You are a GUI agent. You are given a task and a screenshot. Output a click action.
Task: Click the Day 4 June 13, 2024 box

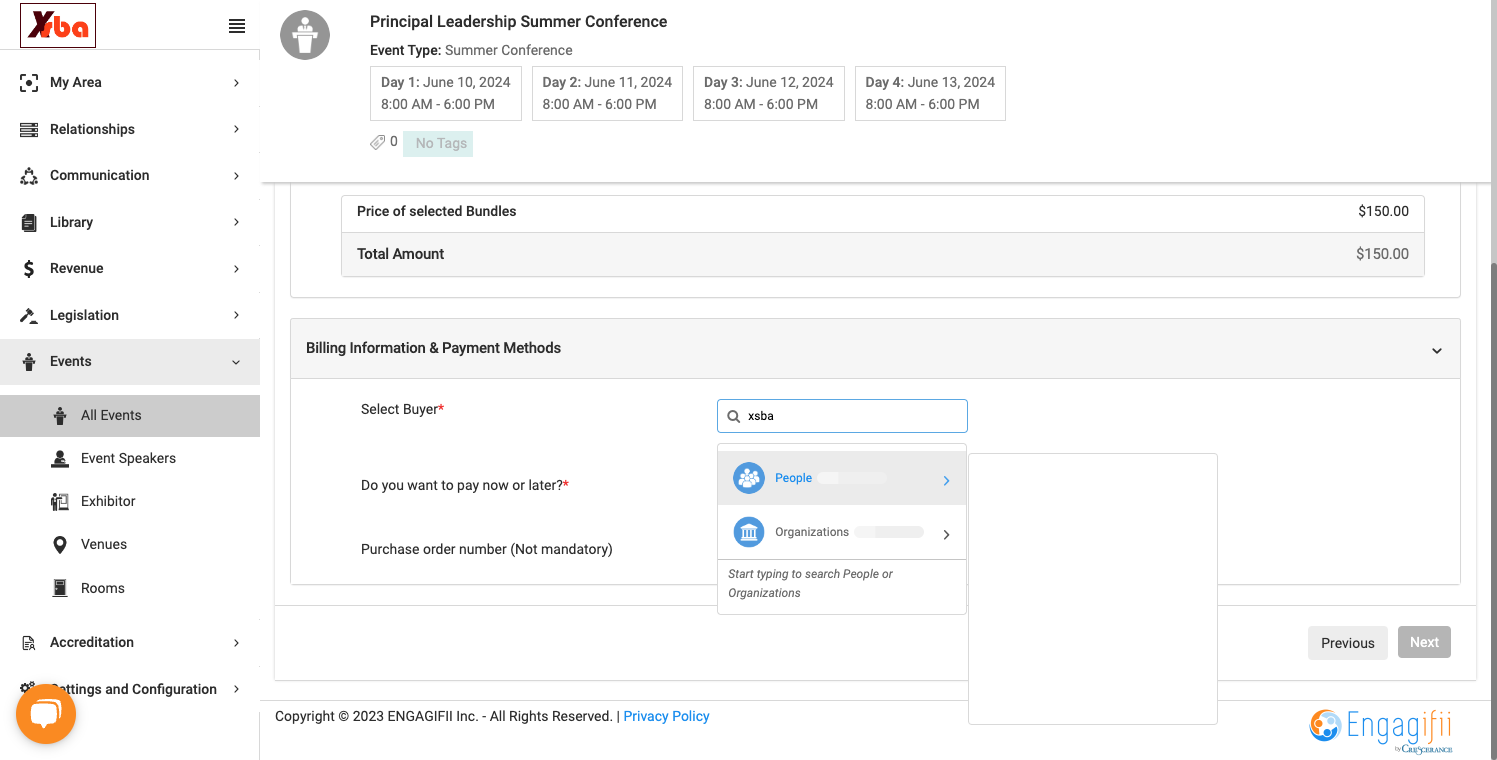(x=930, y=94)
